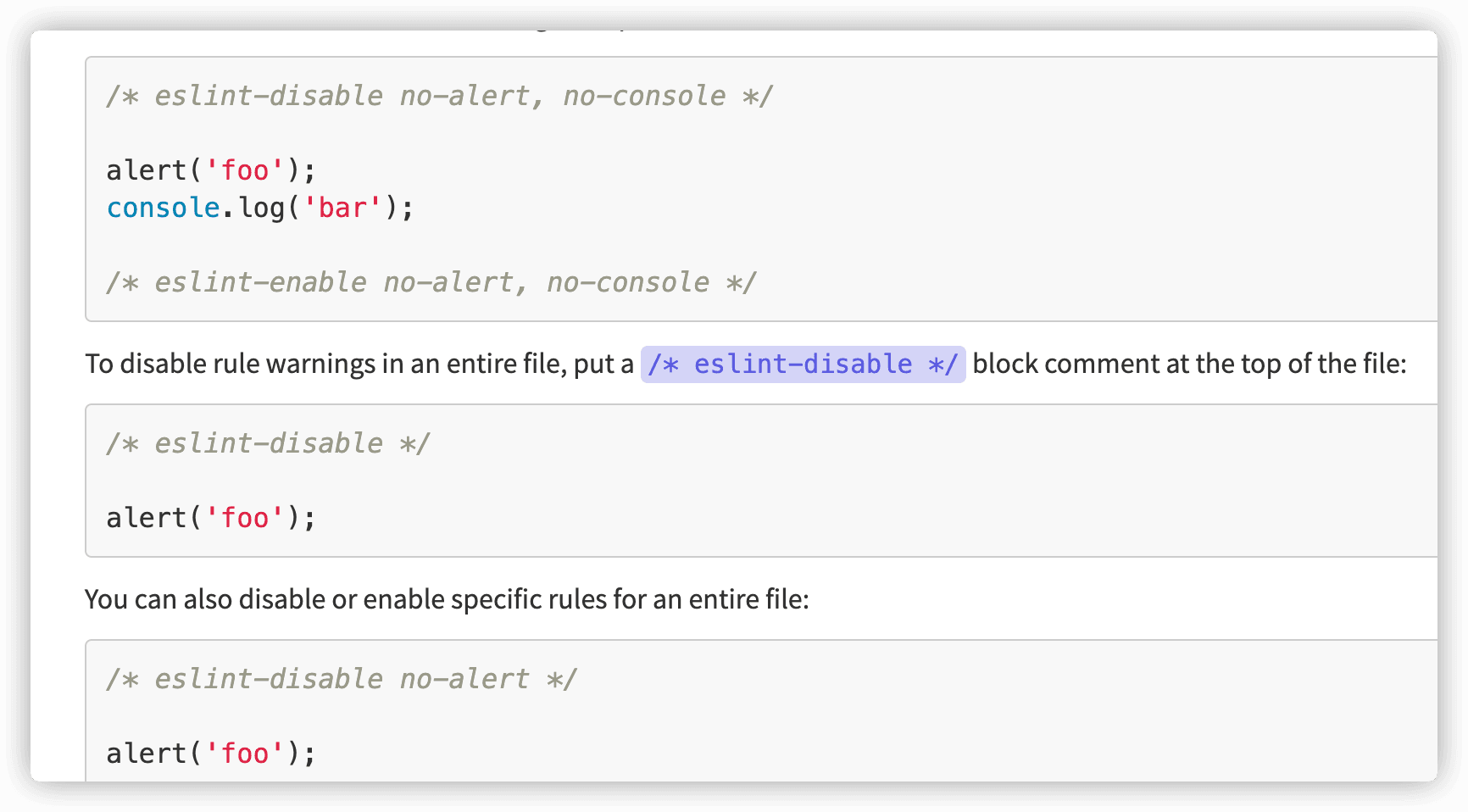This screenshot has width=1468, height=812.
Task: Click alert('foo') under the bare eslint-disable comment
Action: coord(210,518)
